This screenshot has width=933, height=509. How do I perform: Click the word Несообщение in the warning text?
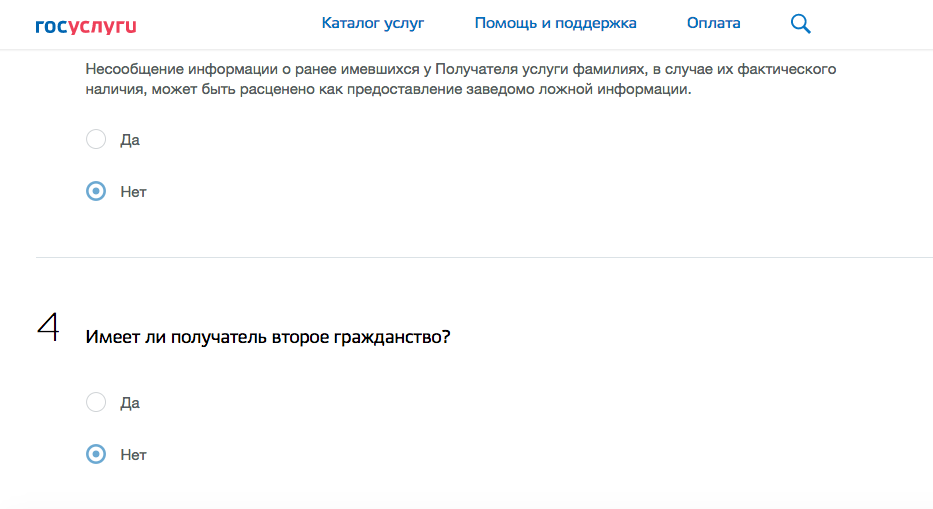tap(132, 70)
